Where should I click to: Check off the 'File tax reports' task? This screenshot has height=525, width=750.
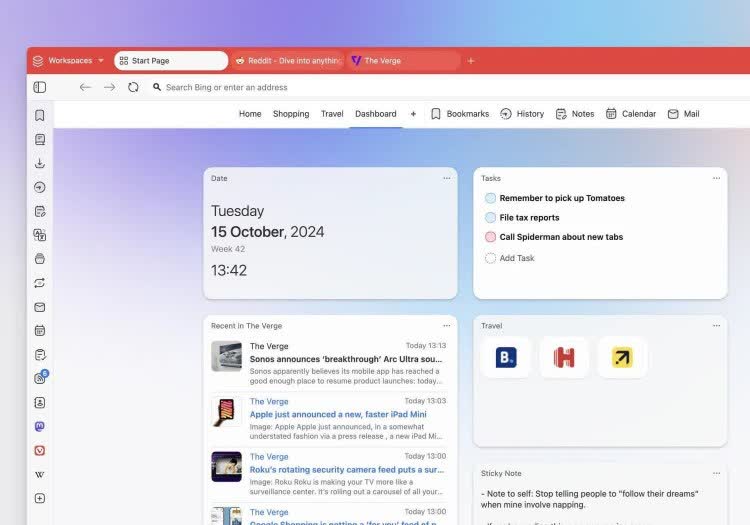tap(490, 217)
